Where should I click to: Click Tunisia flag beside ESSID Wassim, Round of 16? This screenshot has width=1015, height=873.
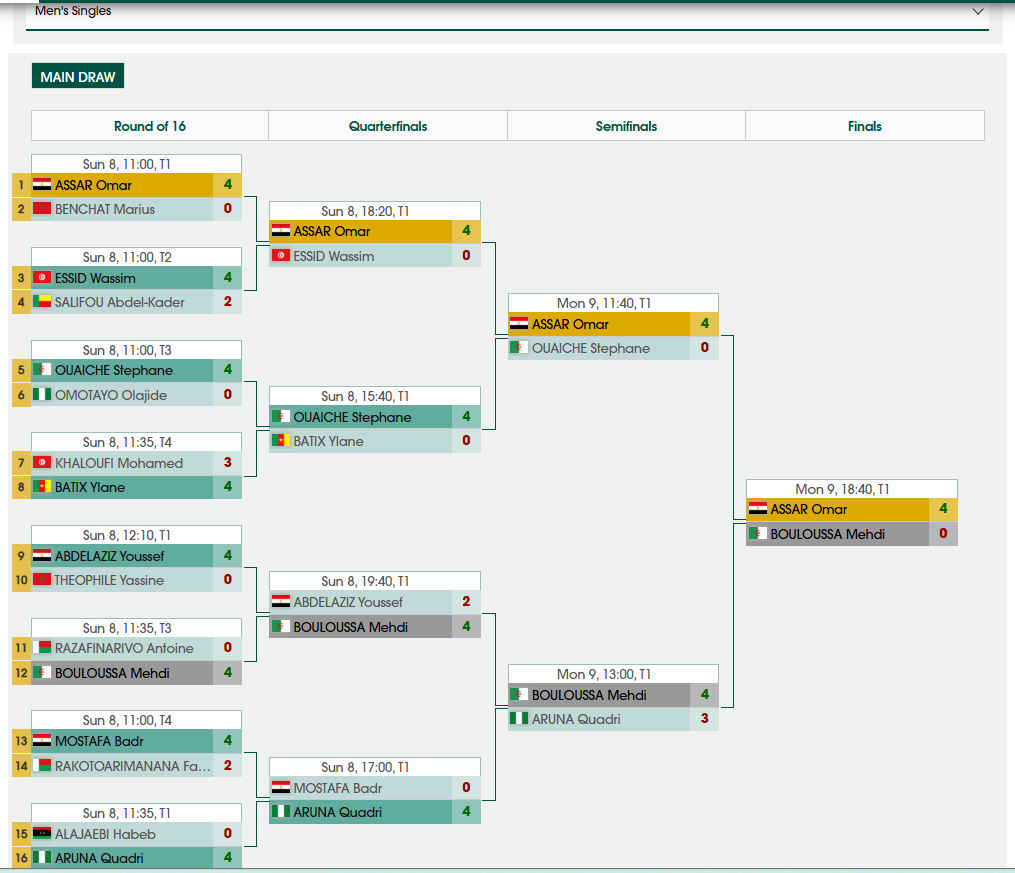[x=42, y=278]
